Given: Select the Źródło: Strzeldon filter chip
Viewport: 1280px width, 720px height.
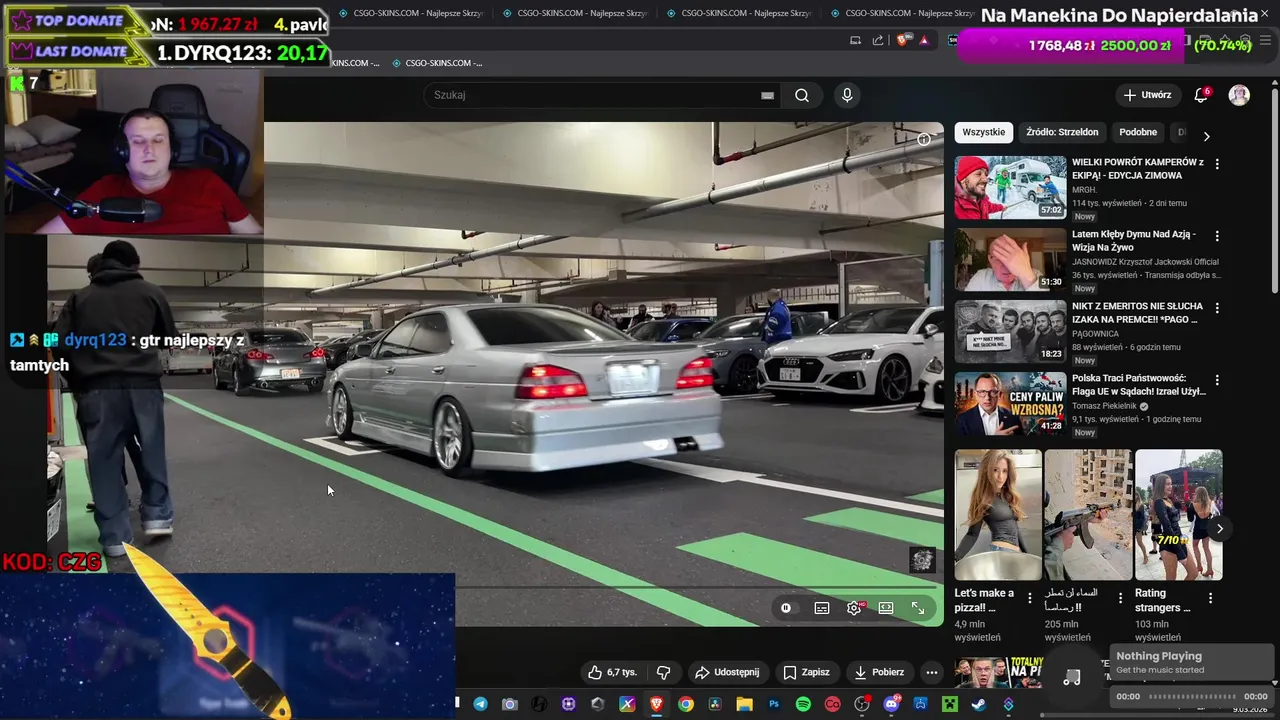Looking at the screenshot, I should click(x=1062, y=132).
